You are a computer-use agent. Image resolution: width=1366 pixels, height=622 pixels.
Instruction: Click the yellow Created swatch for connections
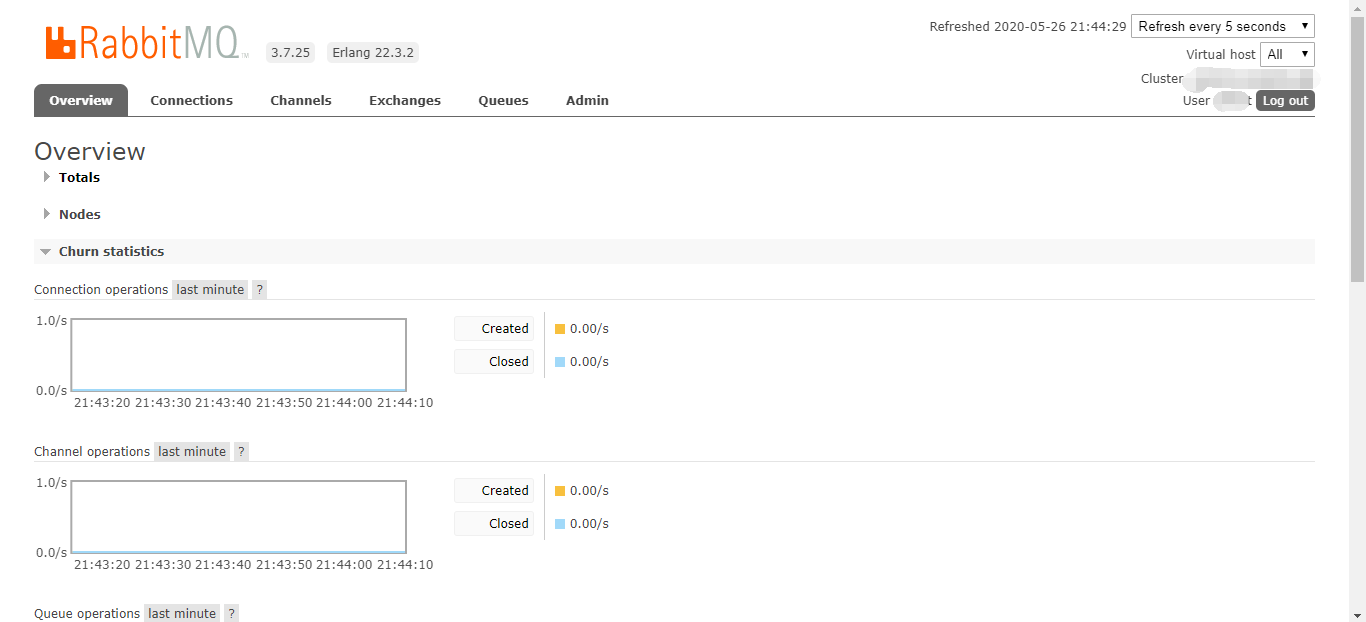pyautogui.click(x=560, y=329)
